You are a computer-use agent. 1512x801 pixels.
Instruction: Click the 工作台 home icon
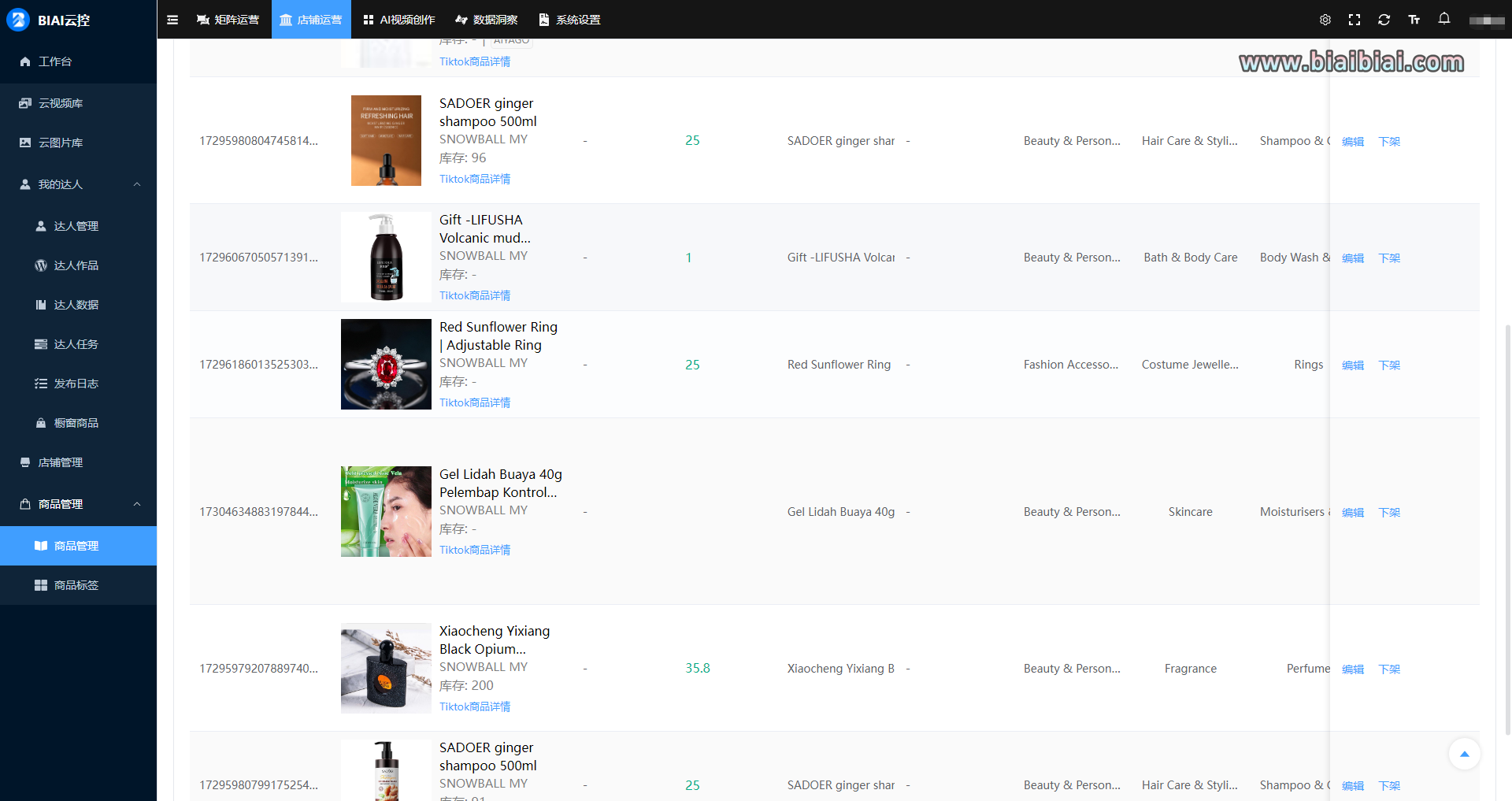[25, 61]
